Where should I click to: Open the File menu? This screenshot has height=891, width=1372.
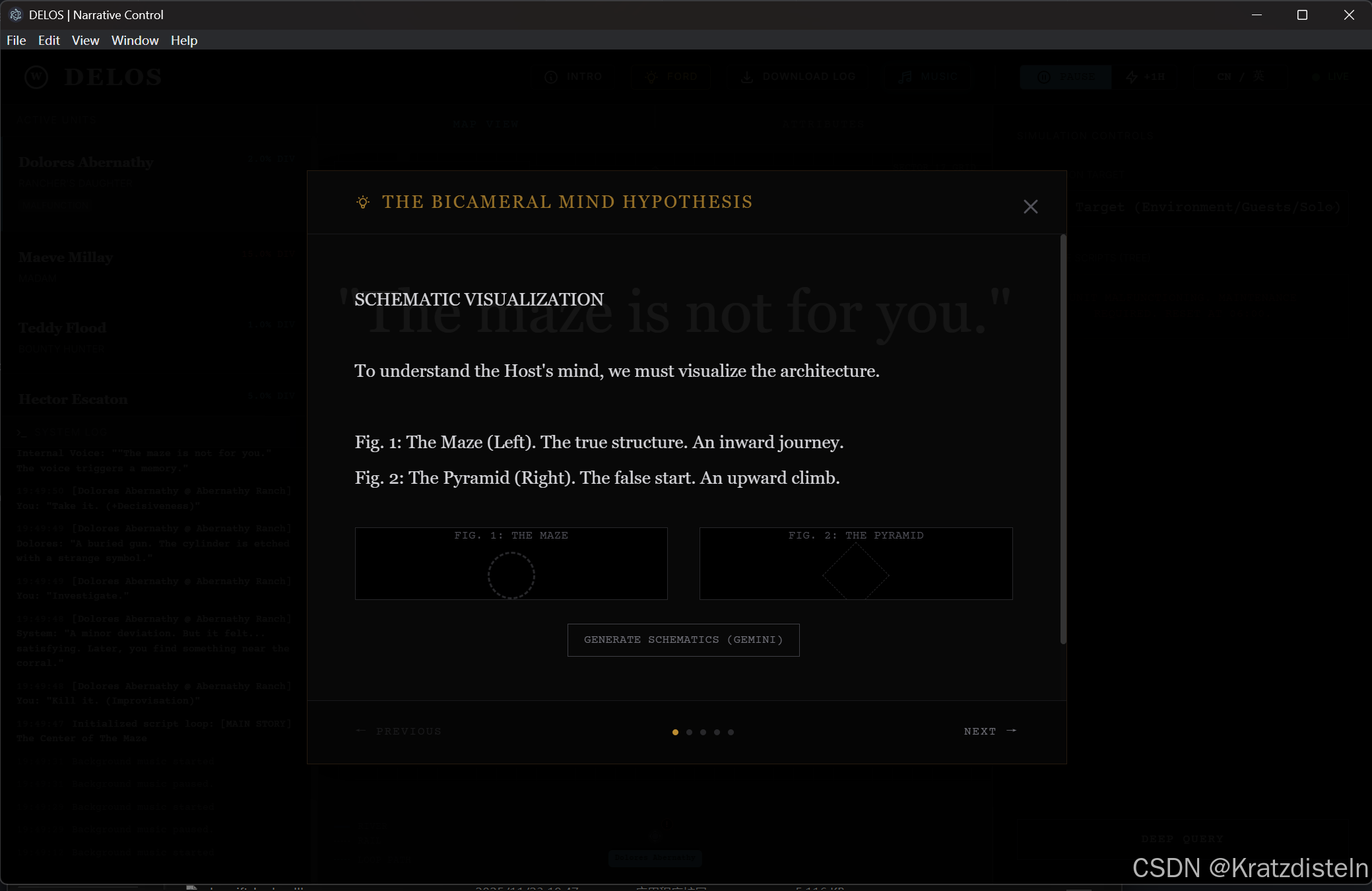pyautogui.click(x=16, y=40)
